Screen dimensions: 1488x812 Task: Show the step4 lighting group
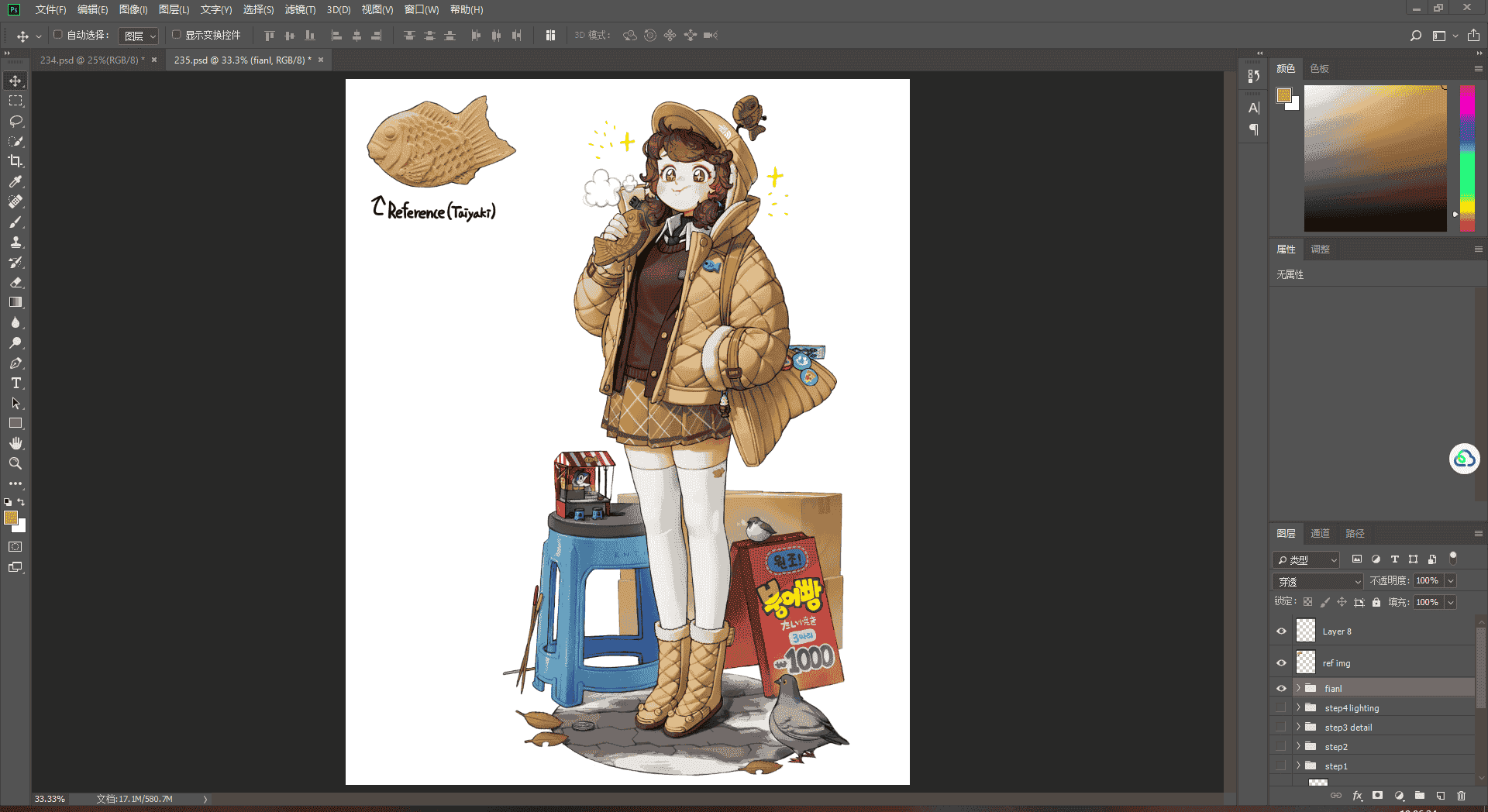(x=1281, y=707)
